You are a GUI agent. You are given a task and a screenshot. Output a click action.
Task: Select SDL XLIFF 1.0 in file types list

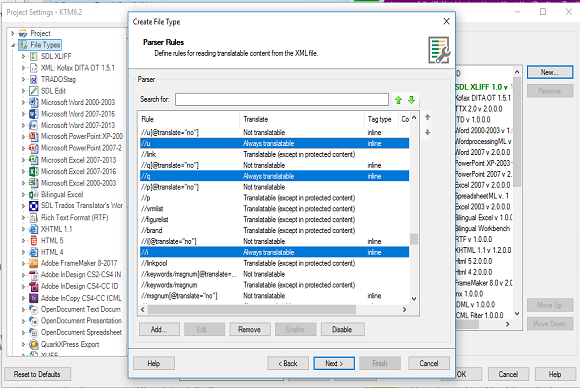482,87
